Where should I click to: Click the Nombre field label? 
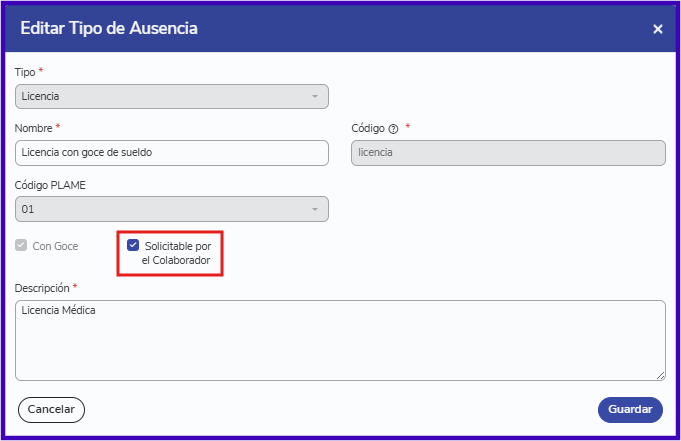tap(33, 128)
